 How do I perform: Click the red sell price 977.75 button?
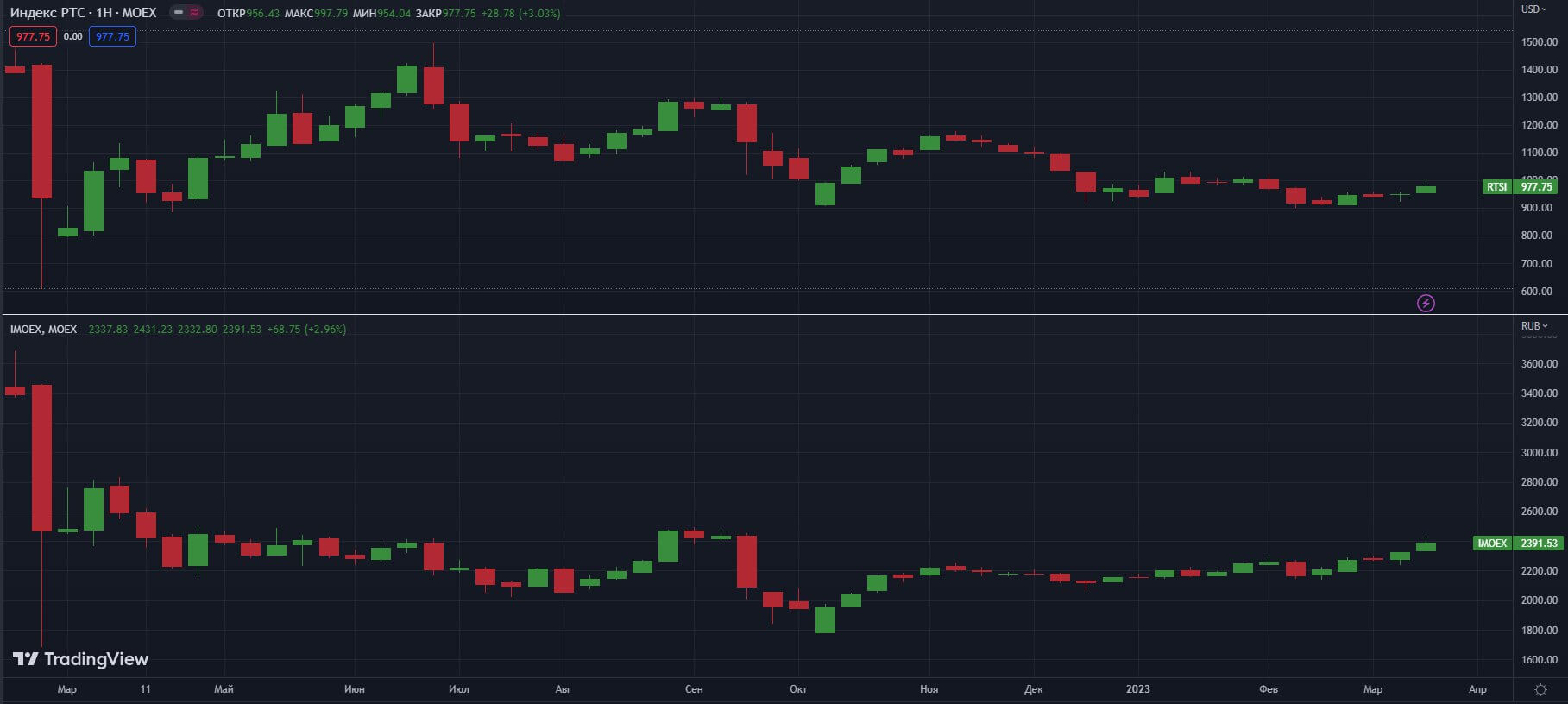coord(33,36)
